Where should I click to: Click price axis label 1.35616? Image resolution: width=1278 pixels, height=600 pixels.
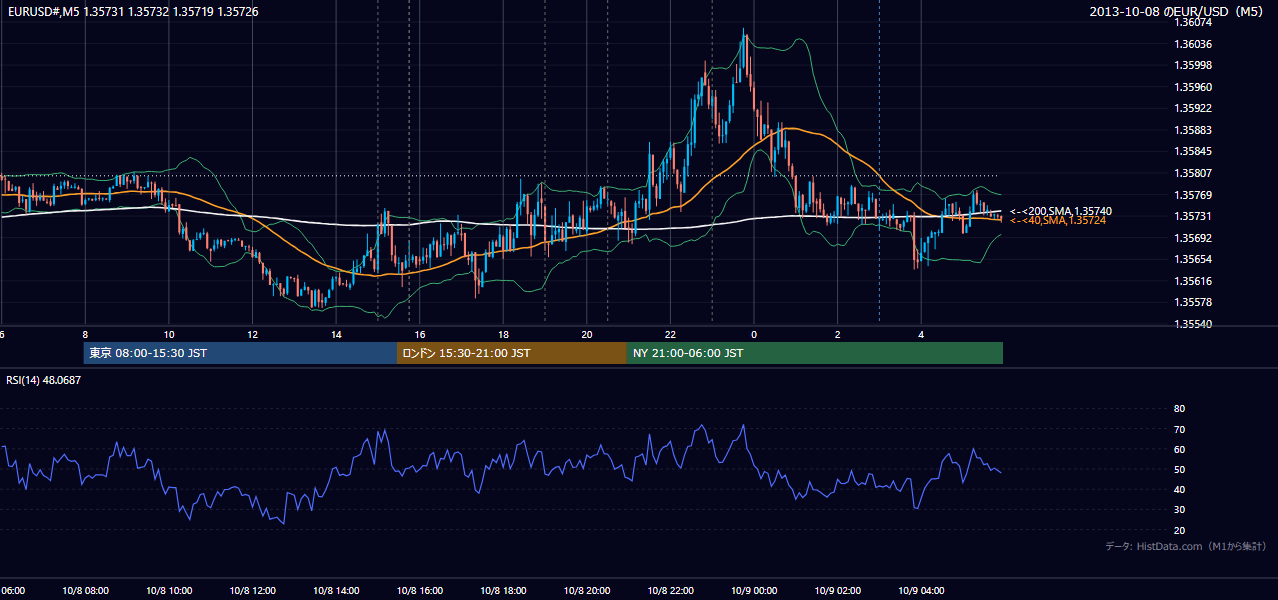pyautogui.click(x=1195, y=281)
